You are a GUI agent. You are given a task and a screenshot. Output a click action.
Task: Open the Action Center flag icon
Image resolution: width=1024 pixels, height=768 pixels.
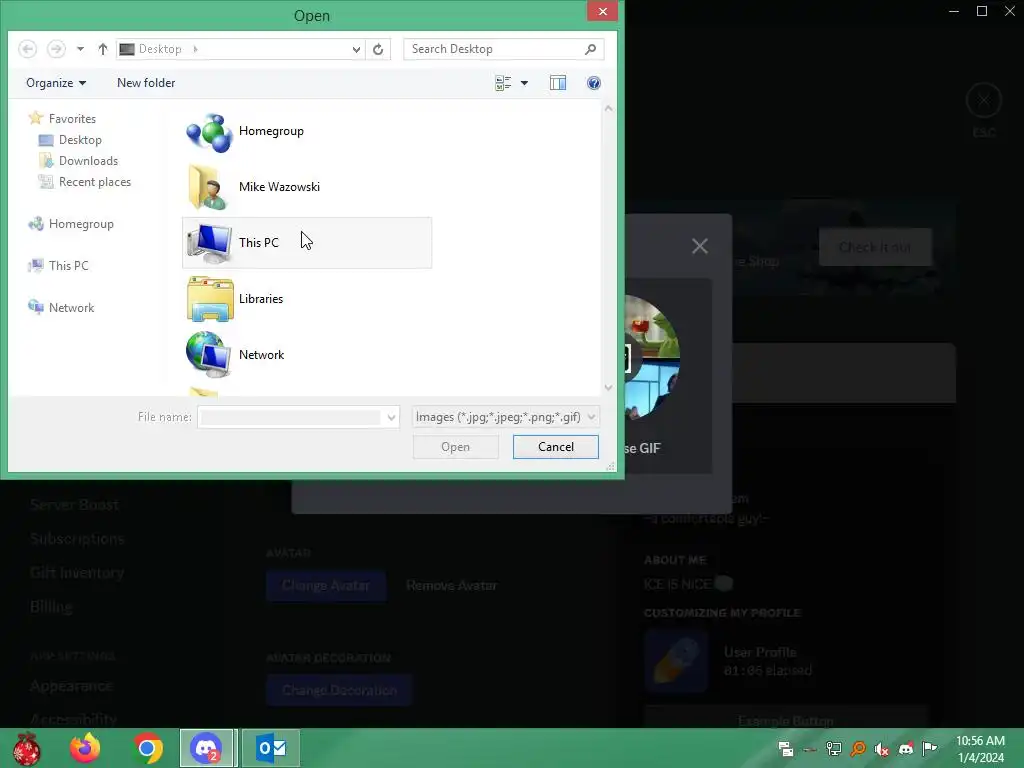[x=929, y=748]
